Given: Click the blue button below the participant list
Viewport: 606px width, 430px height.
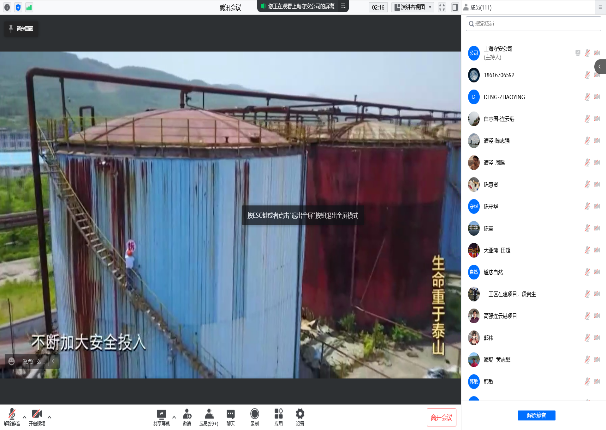Looking at the screenshot, I should pyautogui.click(x=536, y=415).
